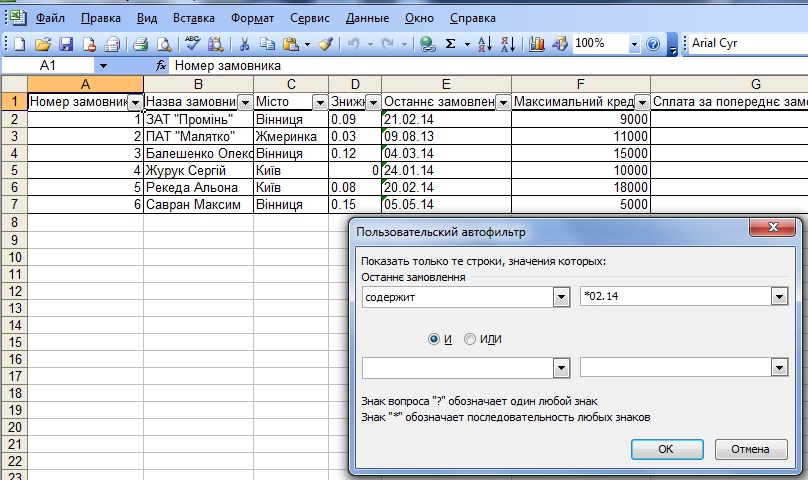
Task: Select the Format Painter brush
Action: click(325, 44)
